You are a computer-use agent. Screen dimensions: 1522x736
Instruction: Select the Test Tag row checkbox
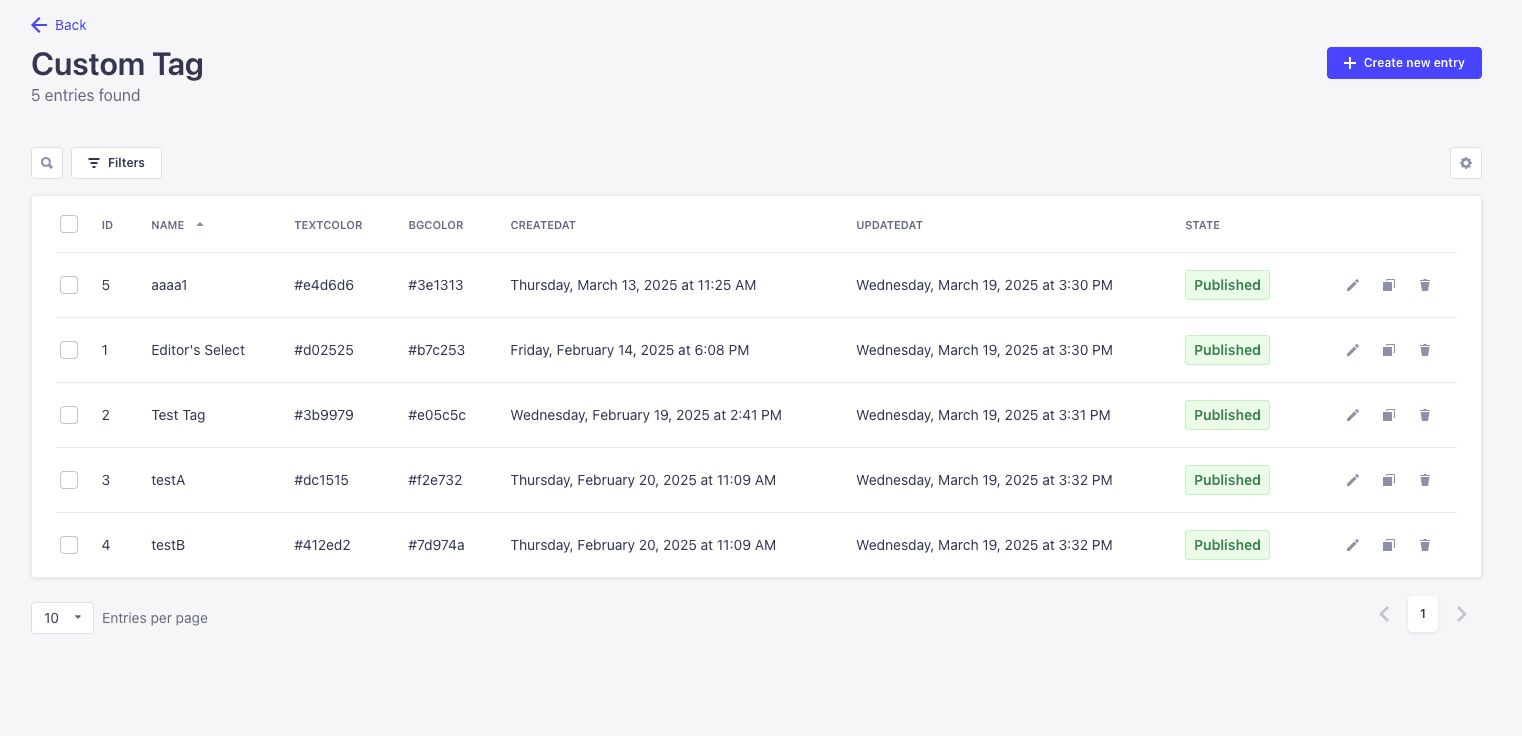coord(69,415)
